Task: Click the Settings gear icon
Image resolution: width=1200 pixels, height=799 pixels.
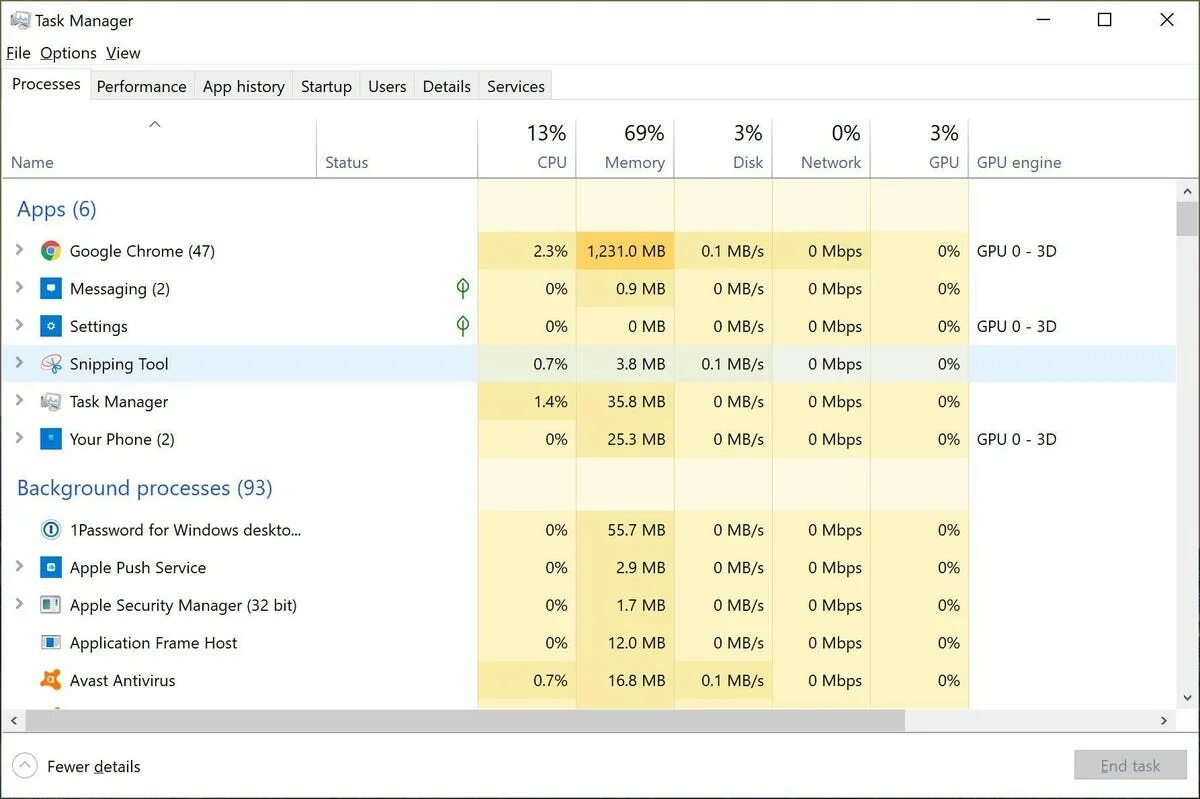Action: pyautogui.click(x=51, y=326)
